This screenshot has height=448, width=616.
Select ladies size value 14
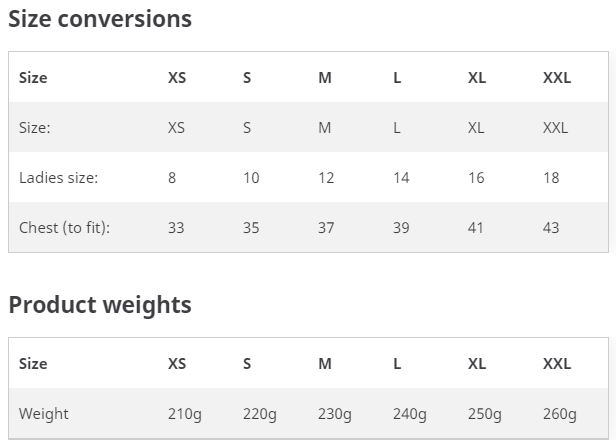401,178
